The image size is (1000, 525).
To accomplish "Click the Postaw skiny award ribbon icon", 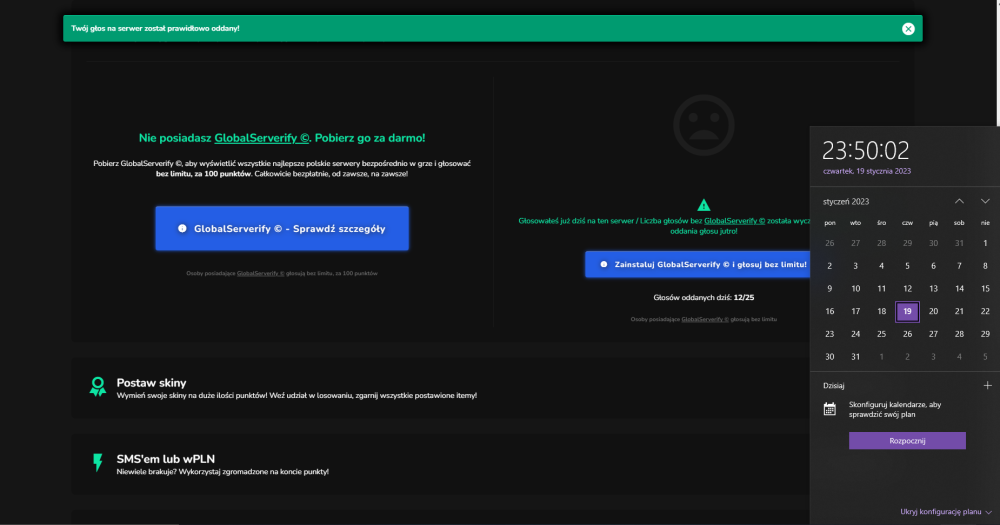I will (x=98, y=387).
